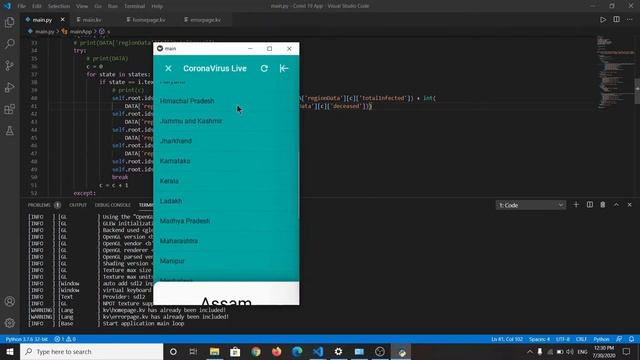Open the terminal selector dropdown '1: Code'
The width and height of the screenshot is (640, 360).
point(531,205)
